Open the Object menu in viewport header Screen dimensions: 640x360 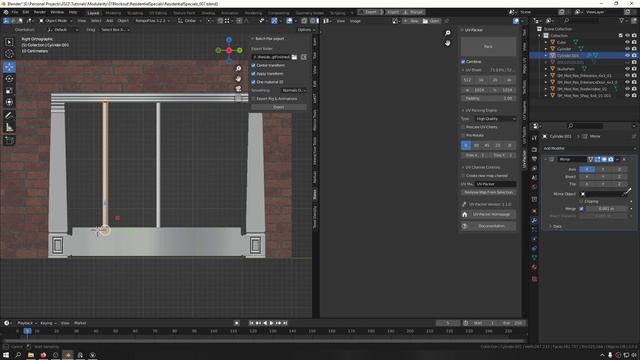(123, 20)
